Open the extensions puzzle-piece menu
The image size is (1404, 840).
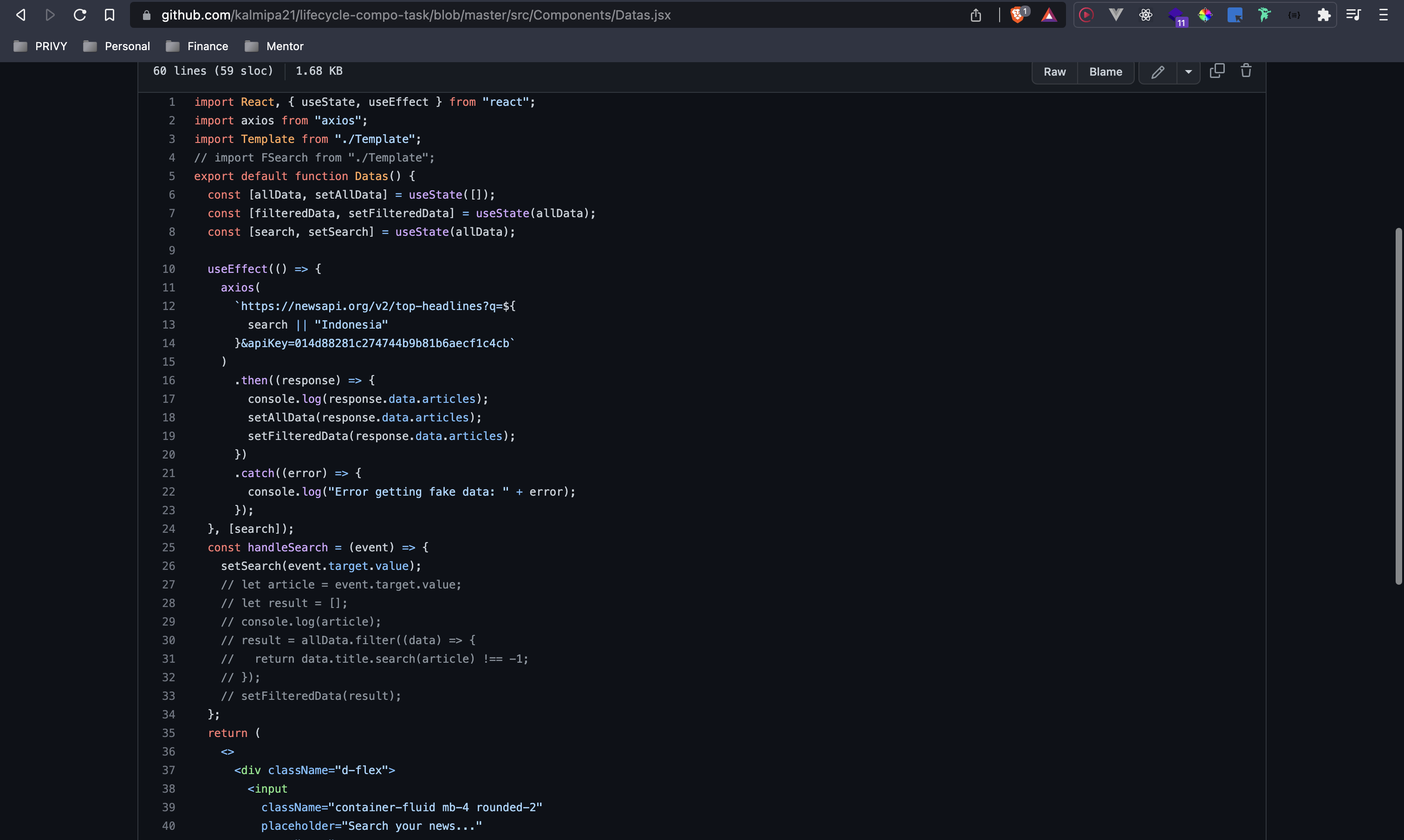[x=1325, y=15]
